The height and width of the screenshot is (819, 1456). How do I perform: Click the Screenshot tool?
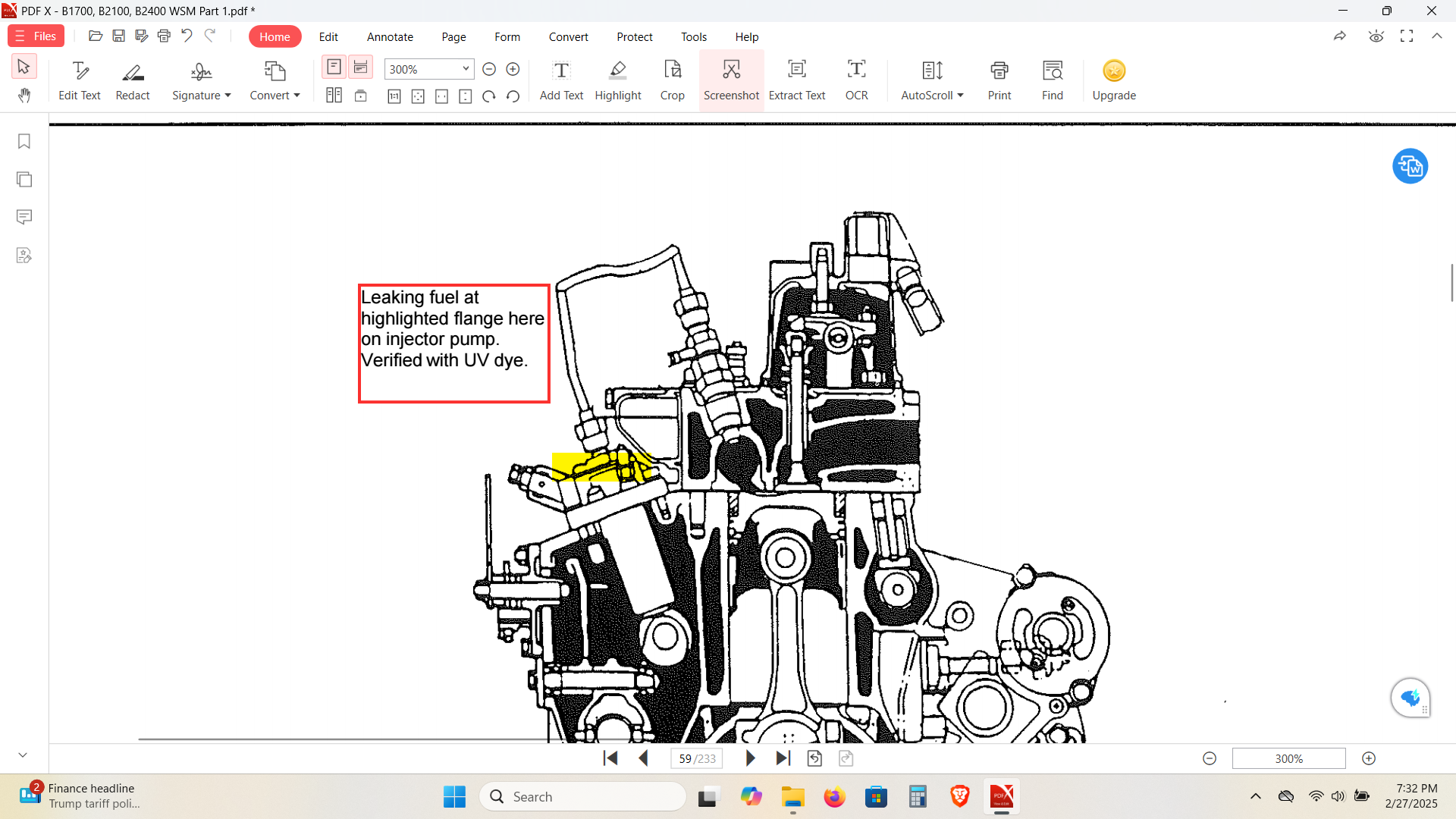[x=730, y=78]
